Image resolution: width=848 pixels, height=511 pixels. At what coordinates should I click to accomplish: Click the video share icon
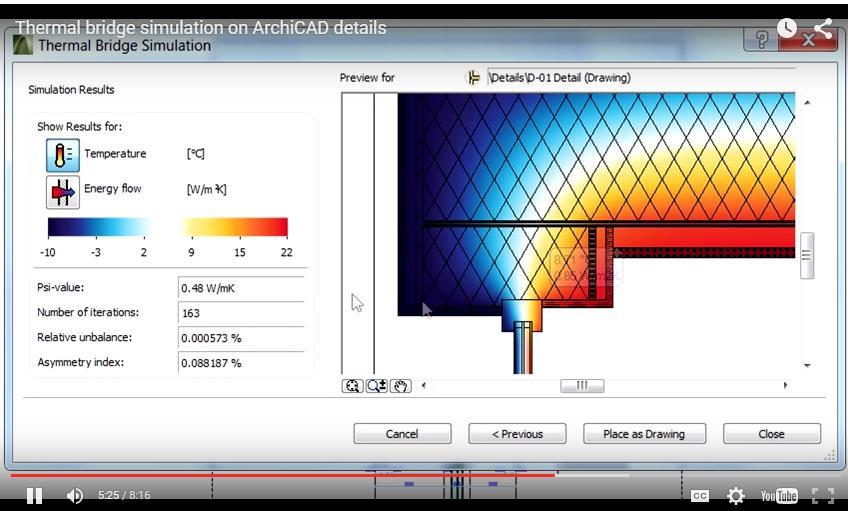click(x=823, y=28)
